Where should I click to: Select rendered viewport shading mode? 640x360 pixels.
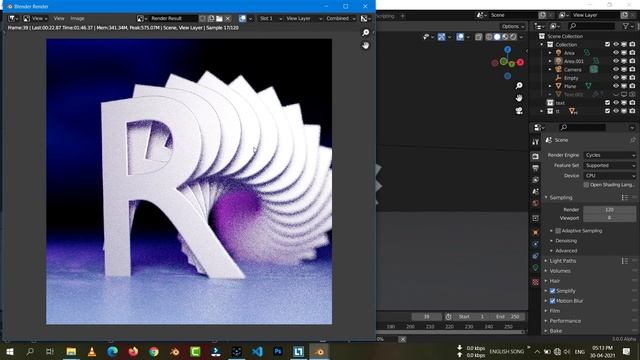pyautogui.click(x=513, y=37)
